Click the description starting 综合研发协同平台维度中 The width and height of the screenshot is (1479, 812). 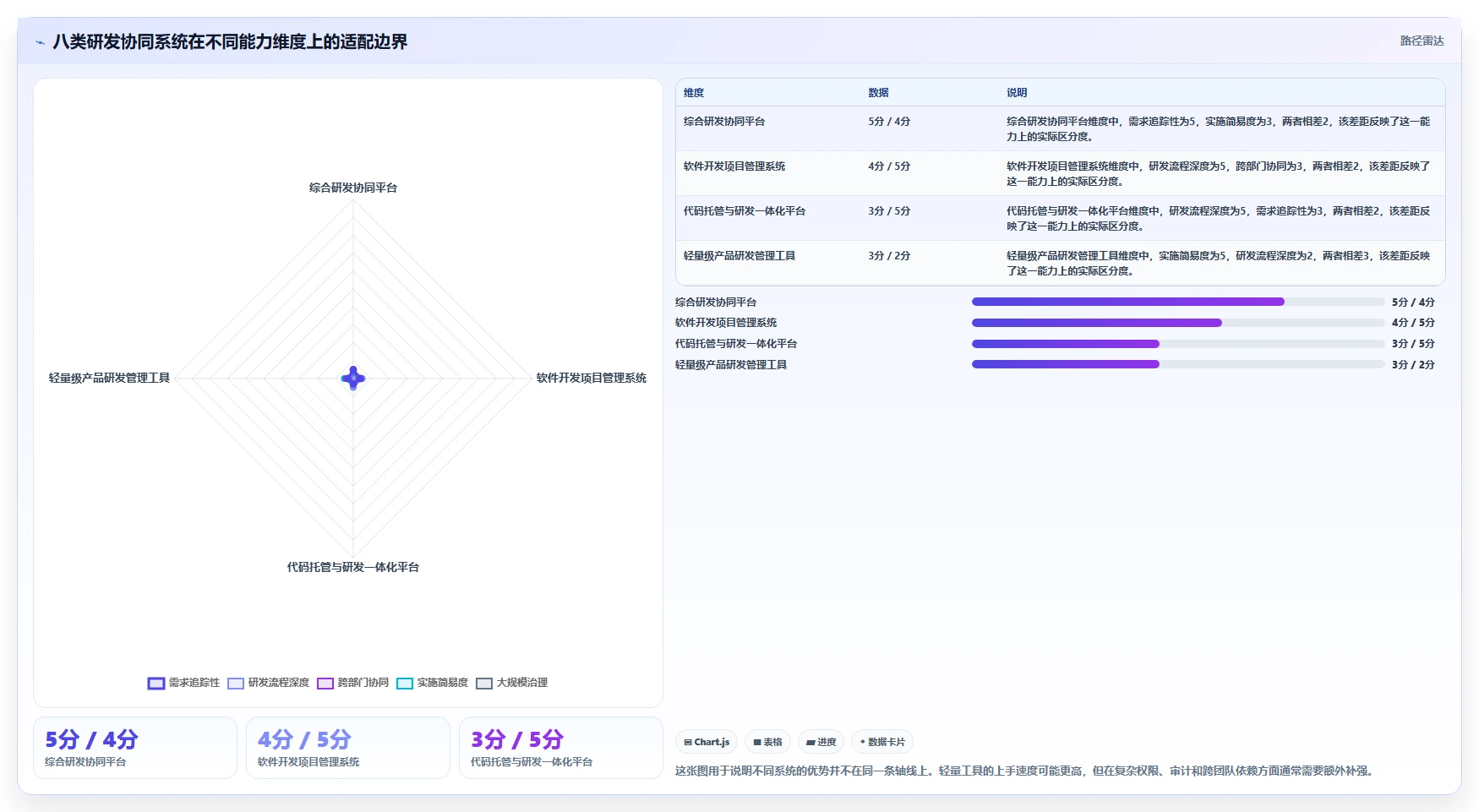(1218, 129)
